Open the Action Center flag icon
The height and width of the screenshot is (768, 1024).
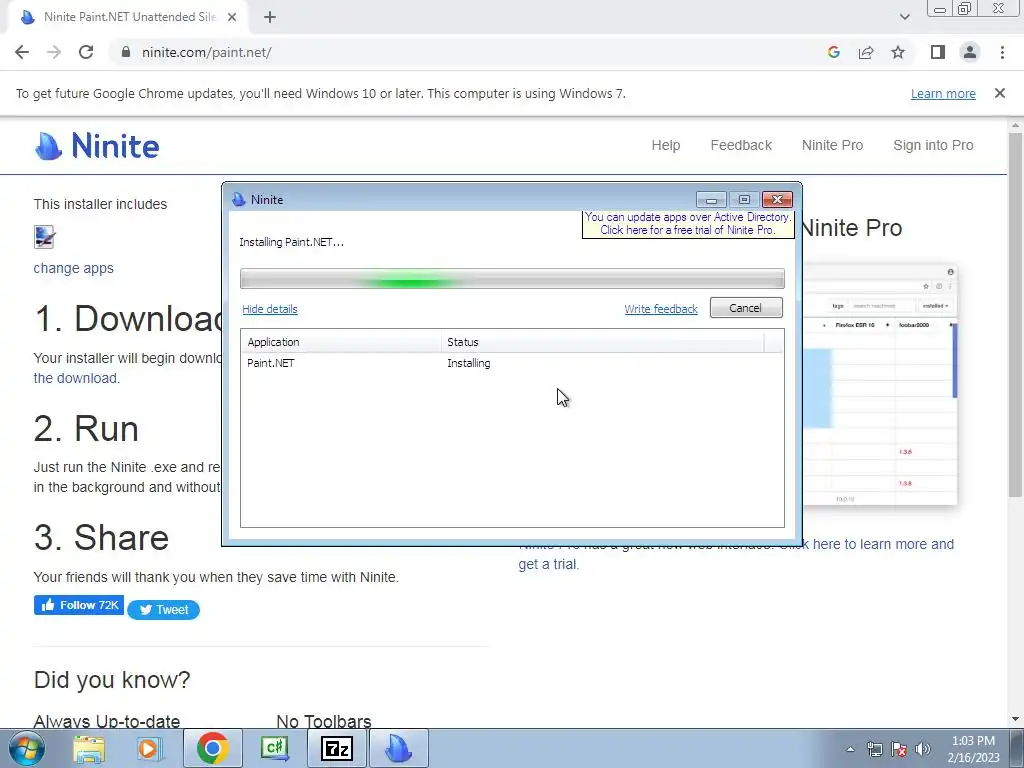coord(899,749)
